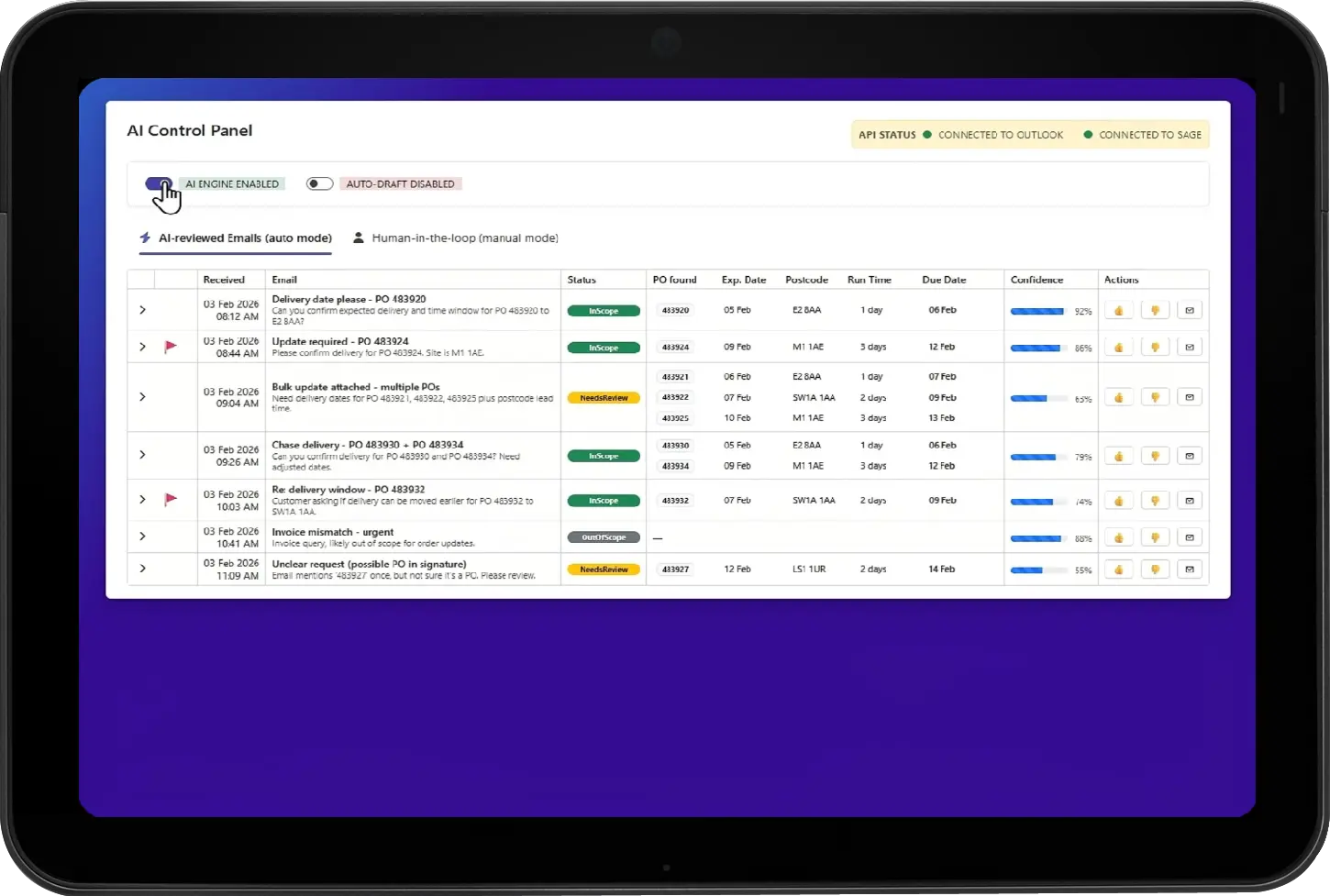Switch to Human-in-the-loop (manual mode) tab
Viewport: 1330px width, 896px height.
coord(456,238)
